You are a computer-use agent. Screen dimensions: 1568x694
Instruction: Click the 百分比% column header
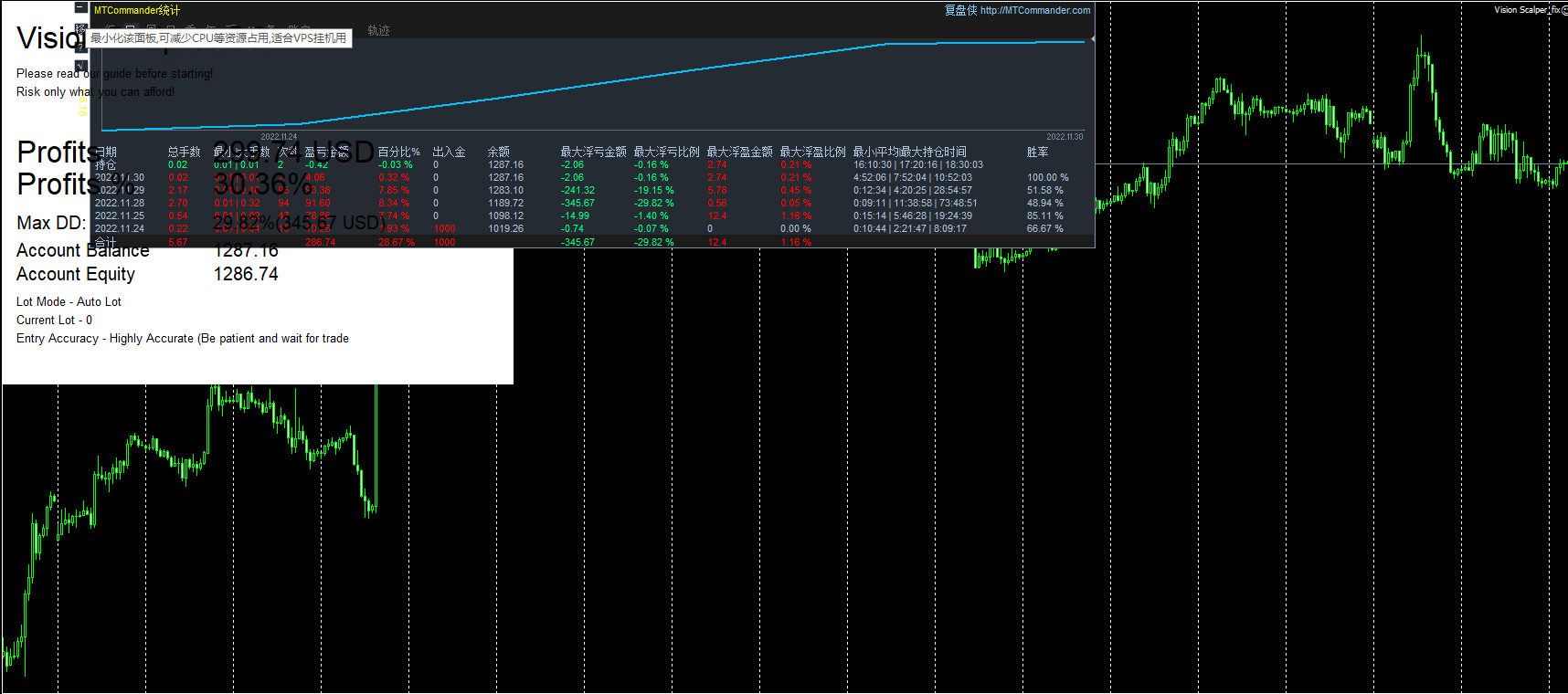pyautogui.click(x=399, y=152)
